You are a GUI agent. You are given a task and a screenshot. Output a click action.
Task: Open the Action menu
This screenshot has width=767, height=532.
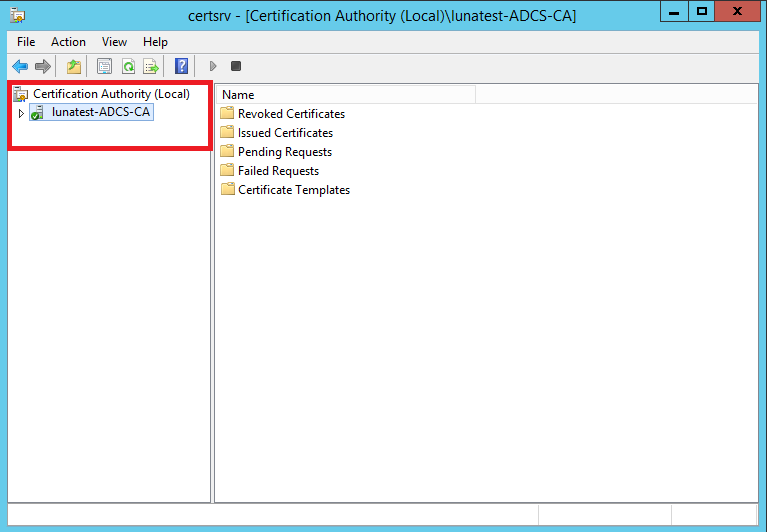point(68,42)
